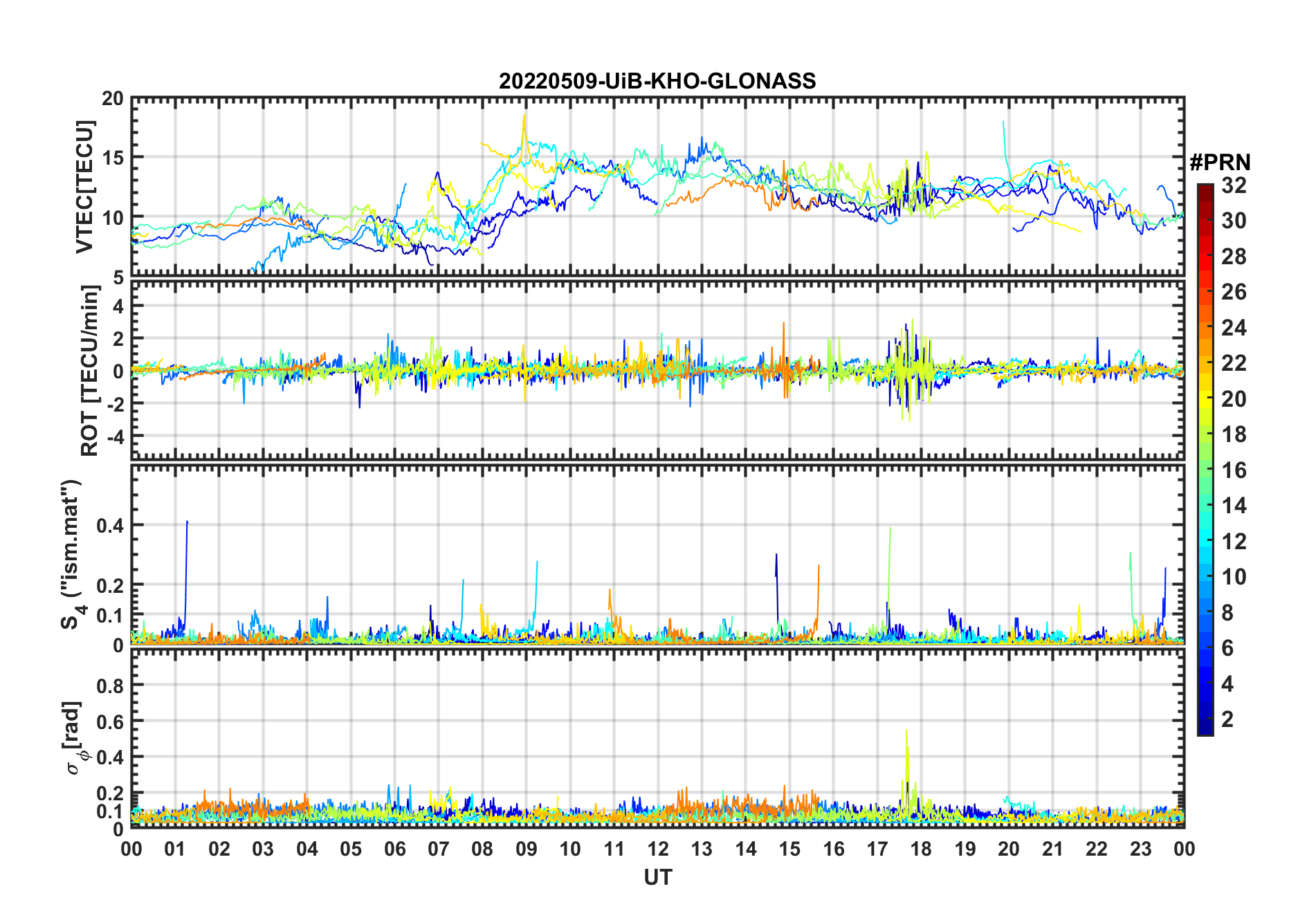This screenshot has height=920, width=1316.
Task: Click the x-axis hour label 19
Action: coord(965,849)
